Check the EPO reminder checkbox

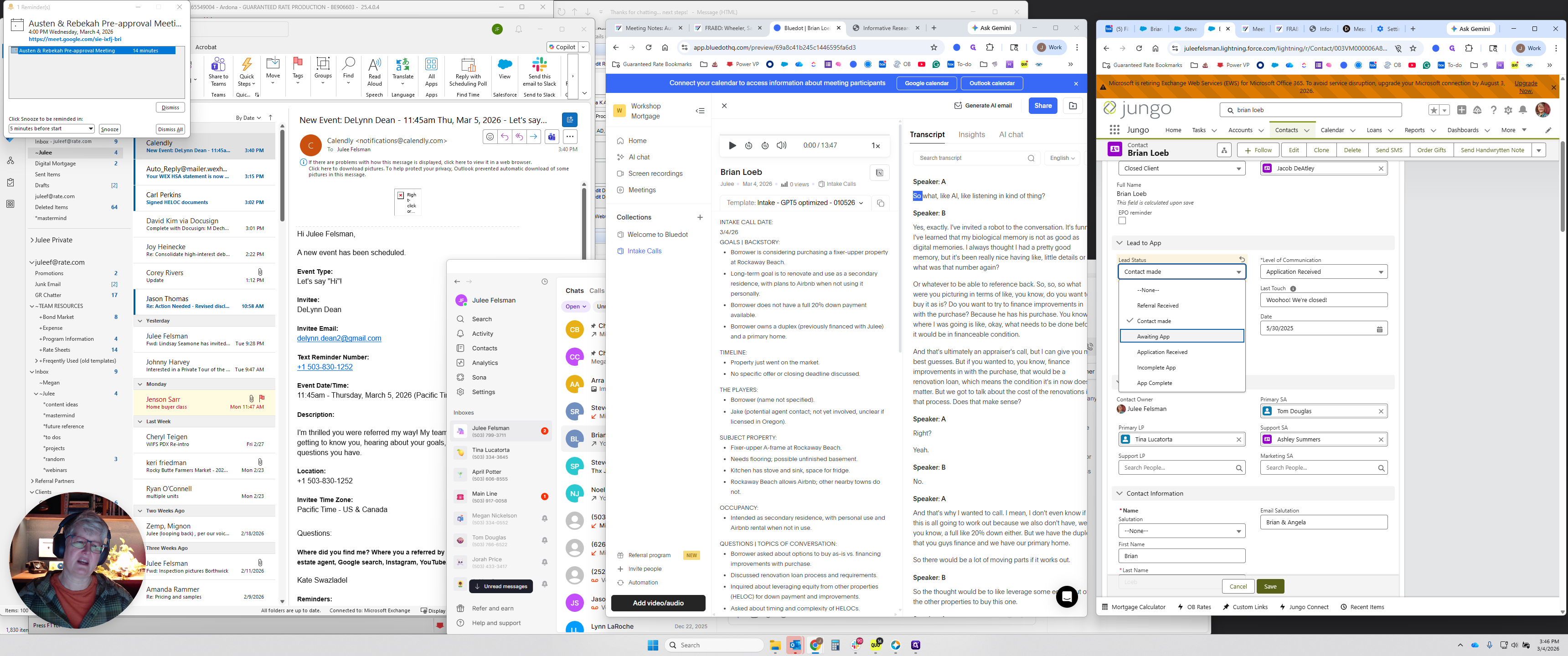1122,221
